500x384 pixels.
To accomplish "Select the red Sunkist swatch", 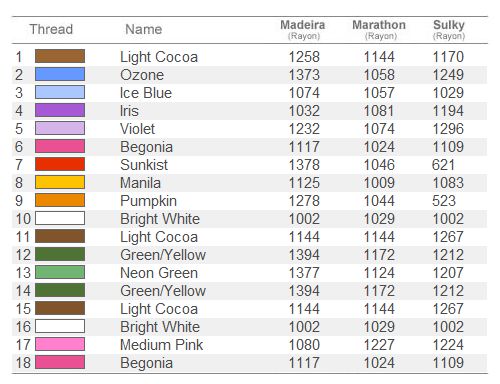I will coord(60,164).
